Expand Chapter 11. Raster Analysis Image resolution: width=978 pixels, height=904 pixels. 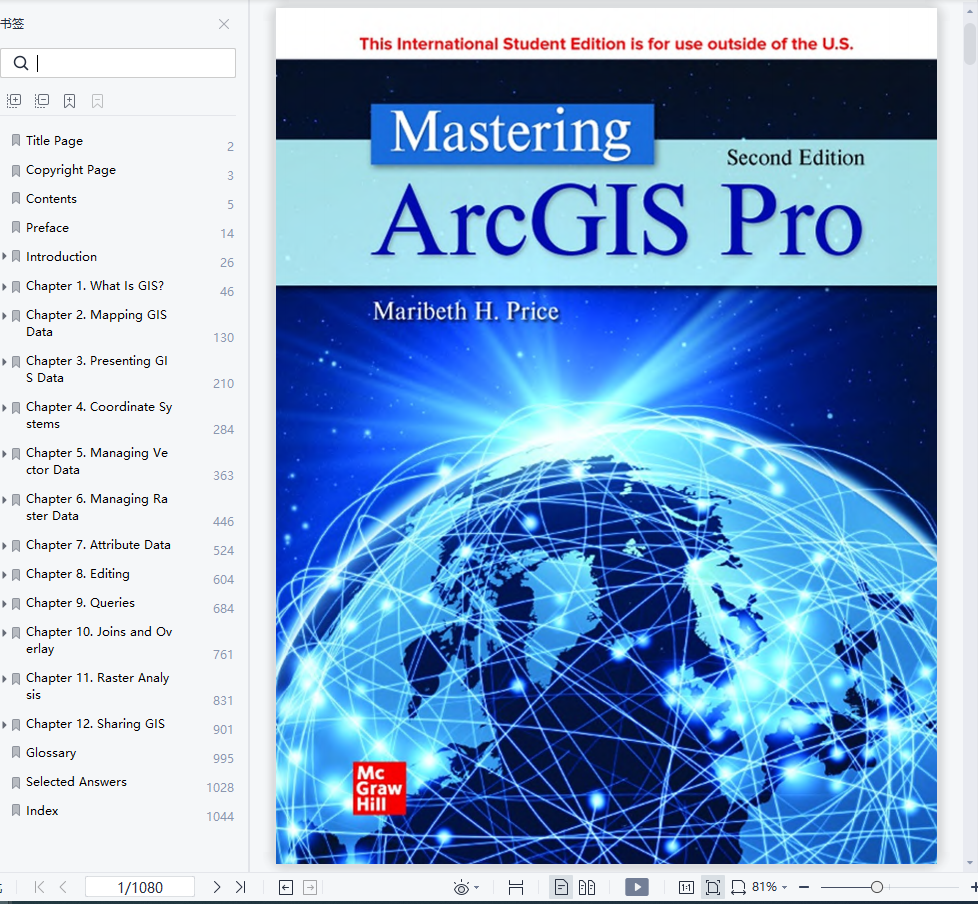pyautogui.click(x=4, y=679)
